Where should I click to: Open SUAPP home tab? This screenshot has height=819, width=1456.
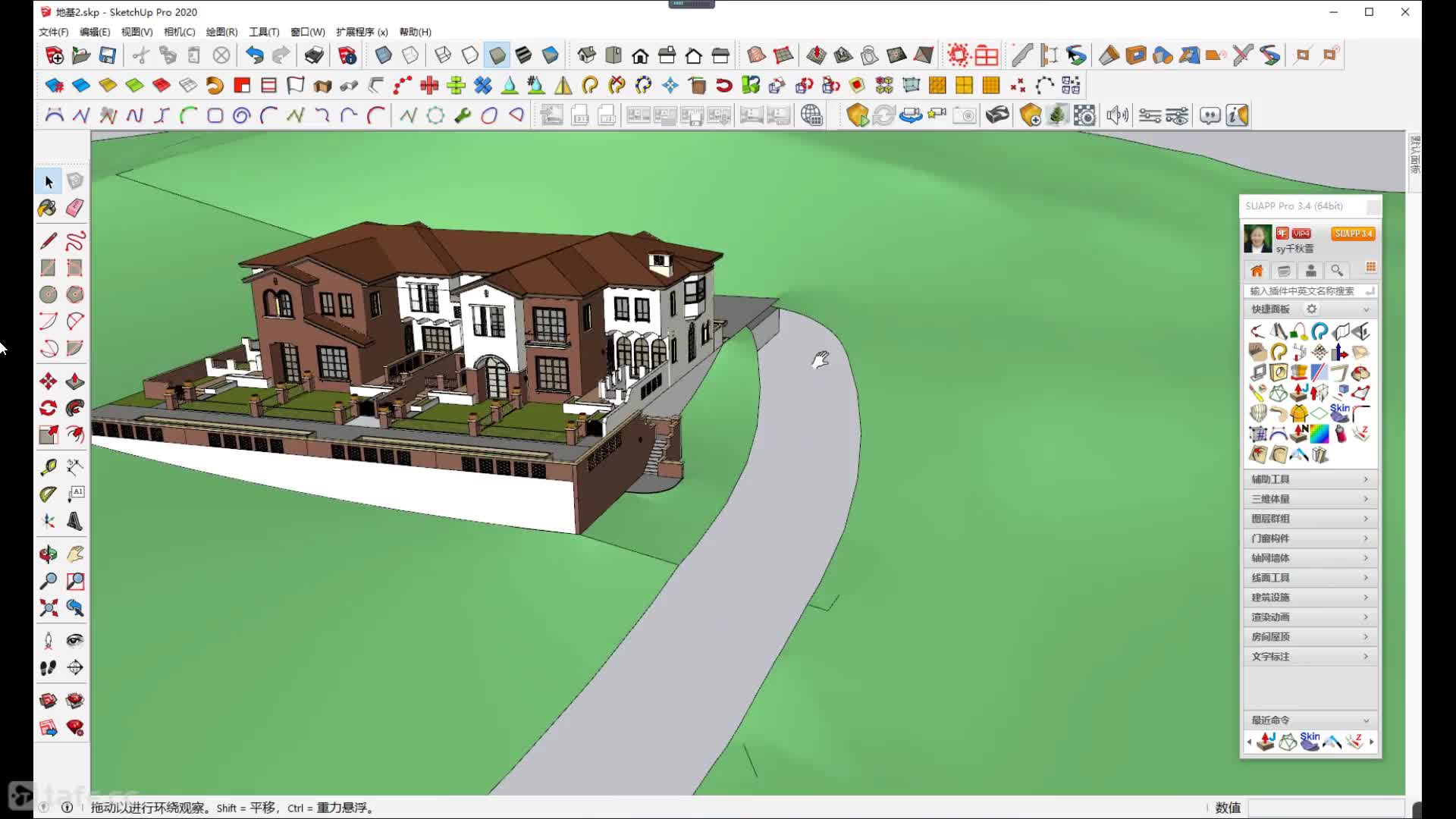[1257, 271]
